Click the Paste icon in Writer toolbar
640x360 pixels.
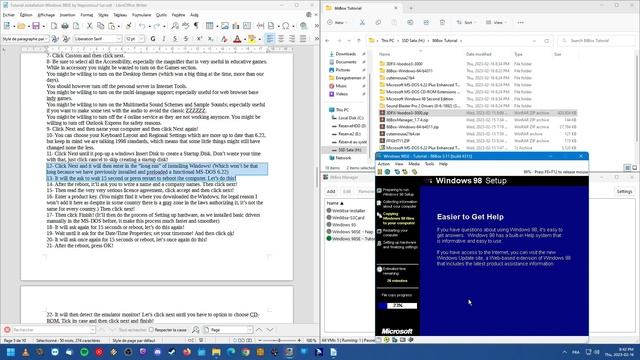[x=111, y=26]
